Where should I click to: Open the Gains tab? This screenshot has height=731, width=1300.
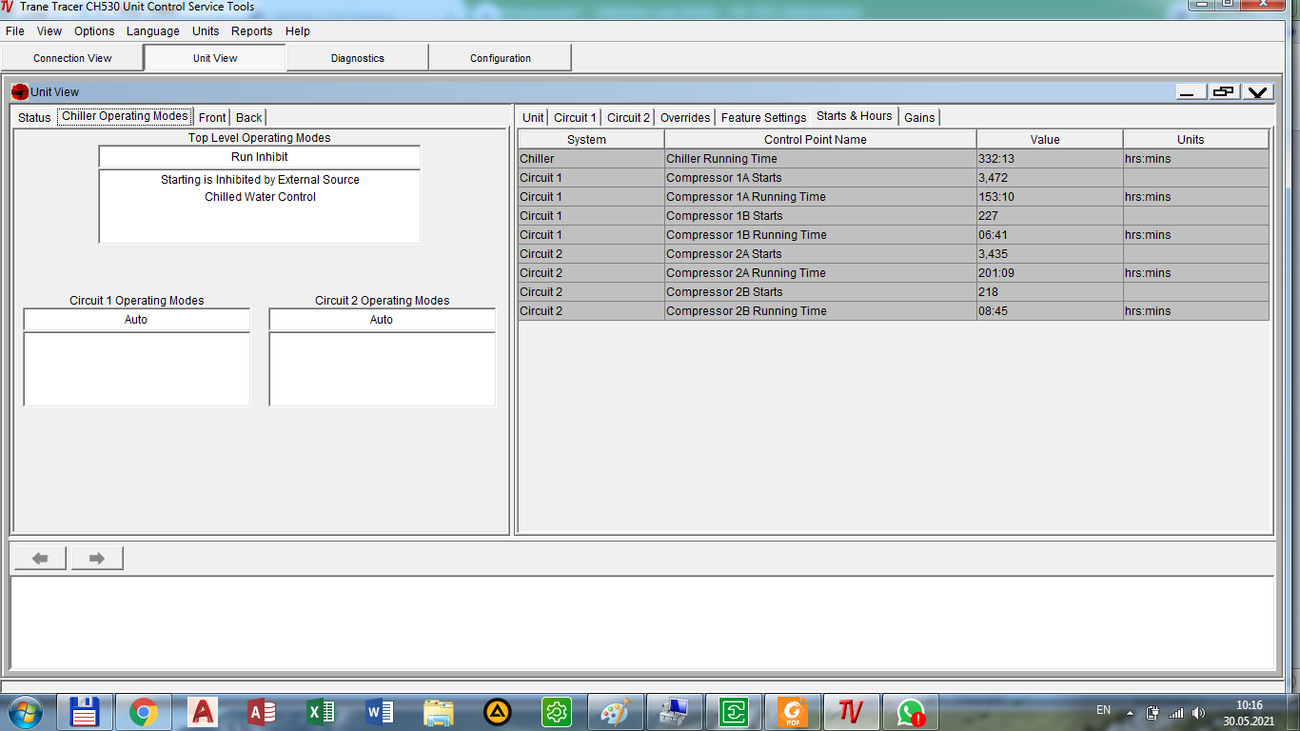(919, 117)
